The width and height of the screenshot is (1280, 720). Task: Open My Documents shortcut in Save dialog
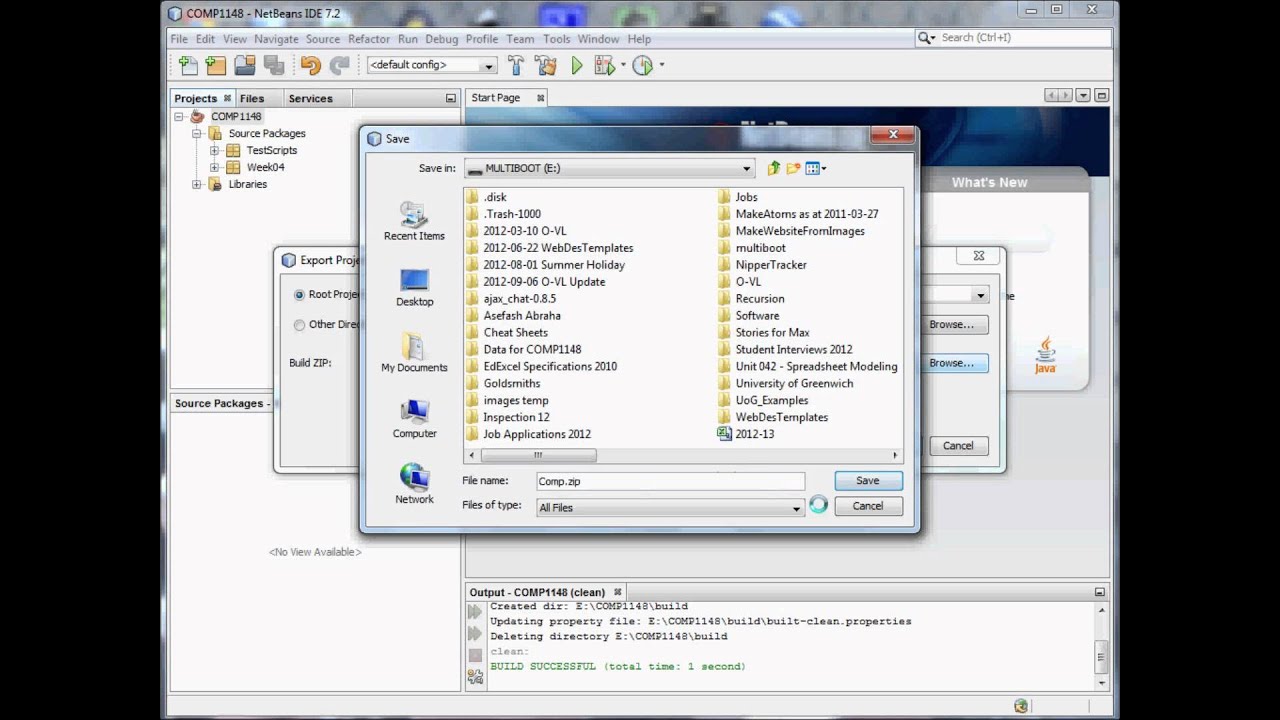[414, 353]
